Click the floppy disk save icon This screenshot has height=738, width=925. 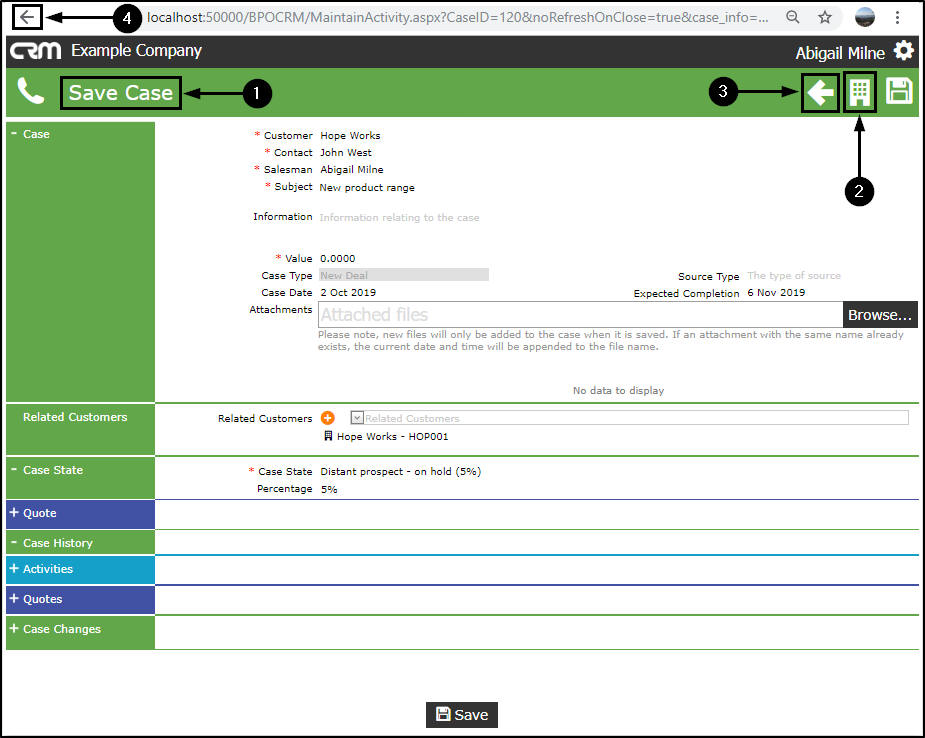(899, 91)
